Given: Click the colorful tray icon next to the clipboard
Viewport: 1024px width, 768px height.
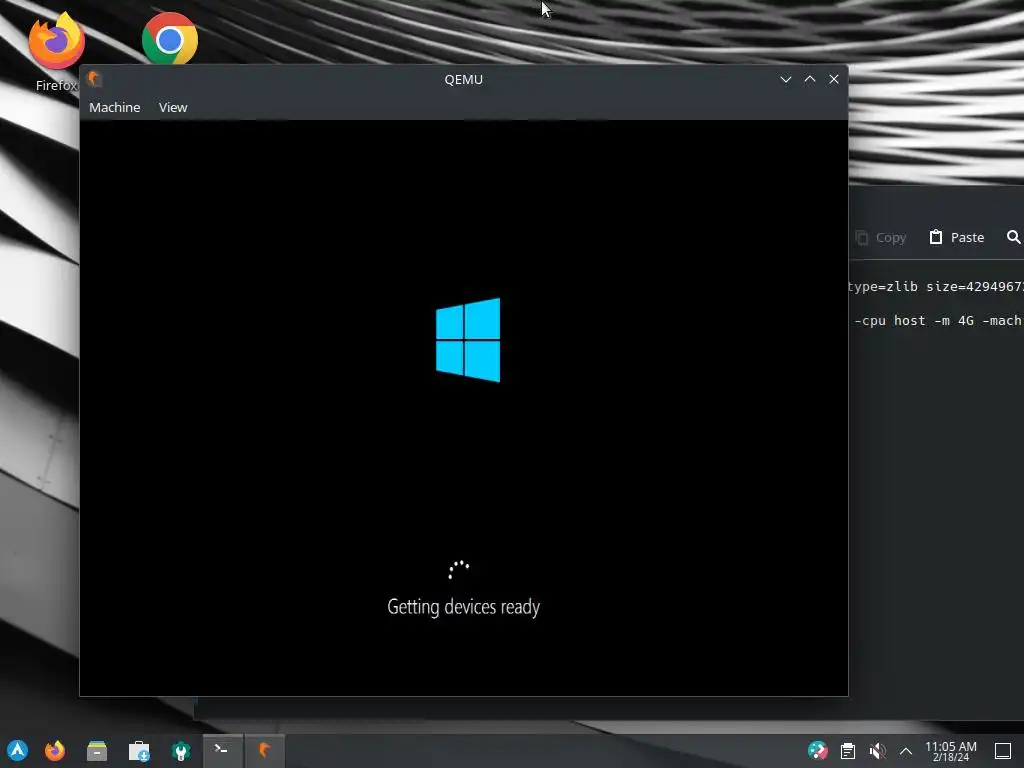Looking at the screenshot, I should 817,751.
